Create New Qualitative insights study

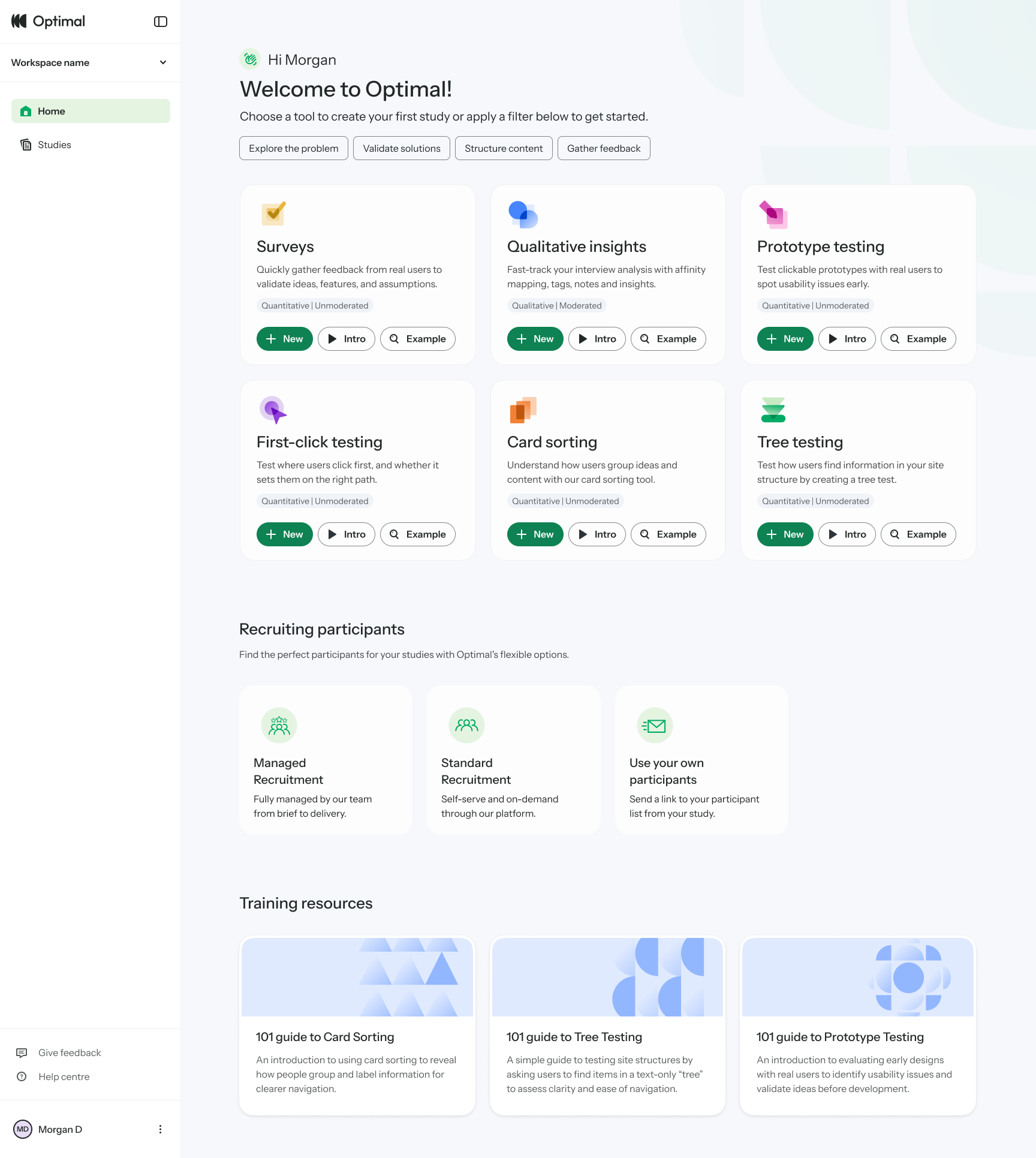point(535,339)
